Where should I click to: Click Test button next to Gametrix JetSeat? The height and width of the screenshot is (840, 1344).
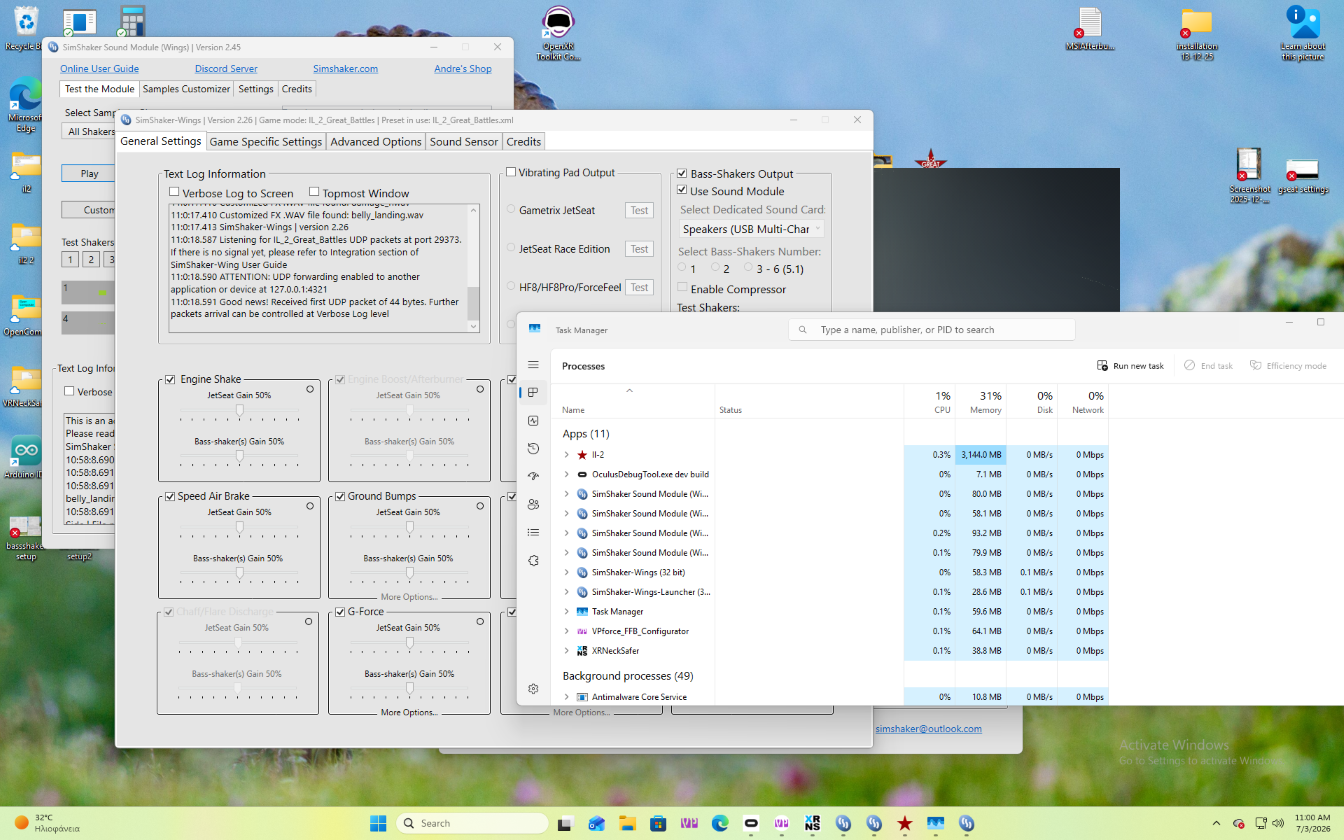point(639,210)
